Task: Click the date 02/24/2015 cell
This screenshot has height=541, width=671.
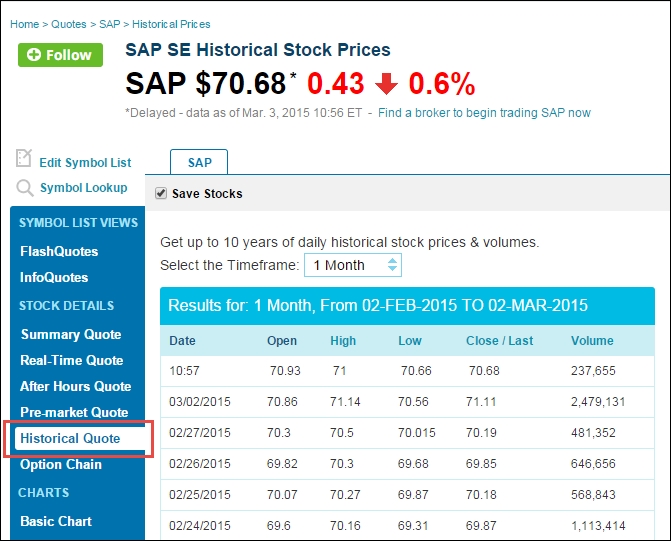Action: 200,526
